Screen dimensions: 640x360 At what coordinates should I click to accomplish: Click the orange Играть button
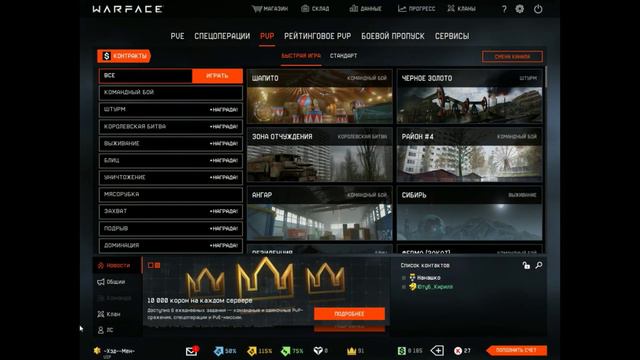point(217,76)
